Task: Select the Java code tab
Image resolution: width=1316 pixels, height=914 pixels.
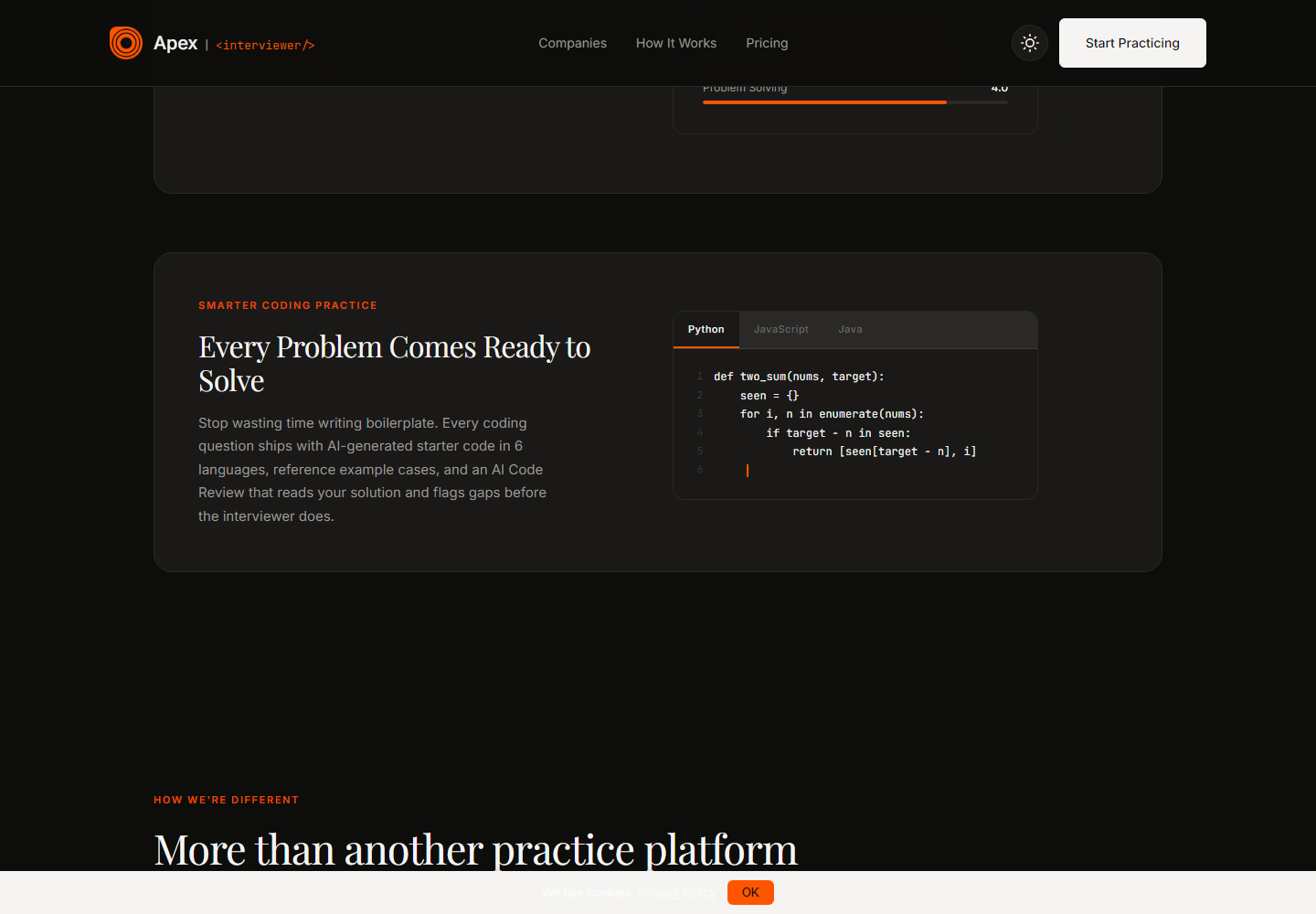Action: point(850,329)
